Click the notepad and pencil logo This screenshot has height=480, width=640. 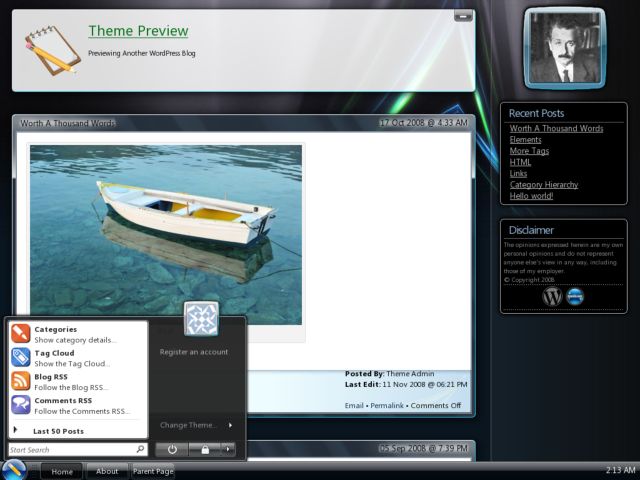53,51
